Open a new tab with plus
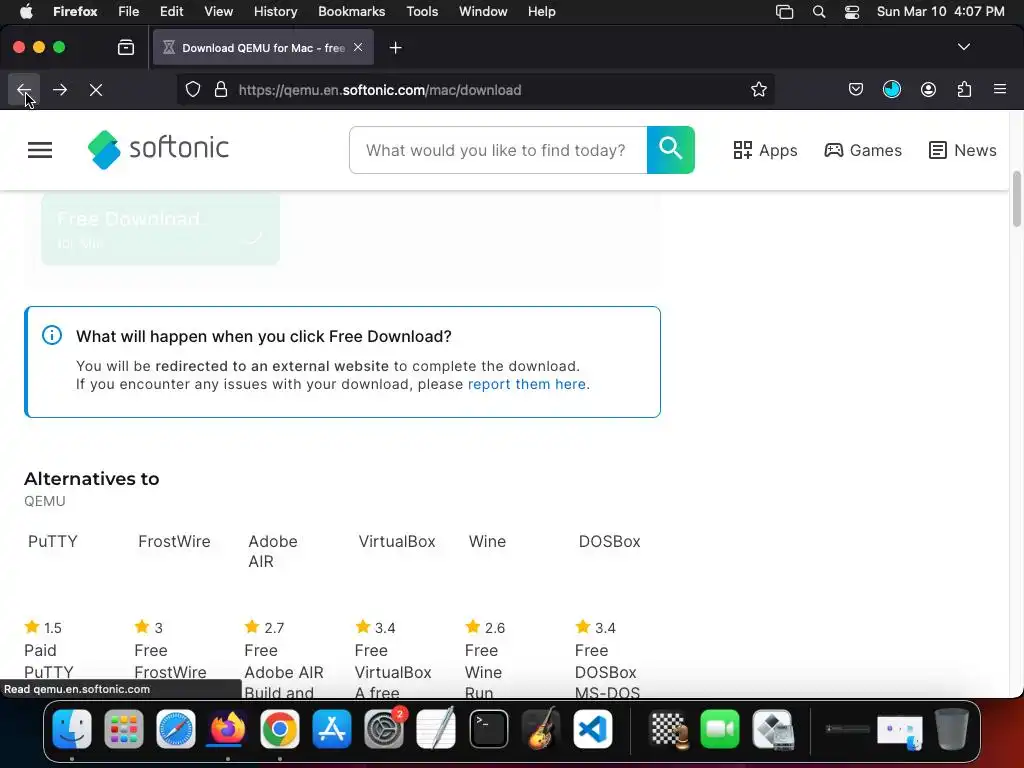This screenshot has height=768, width=1024. (395, 48)
